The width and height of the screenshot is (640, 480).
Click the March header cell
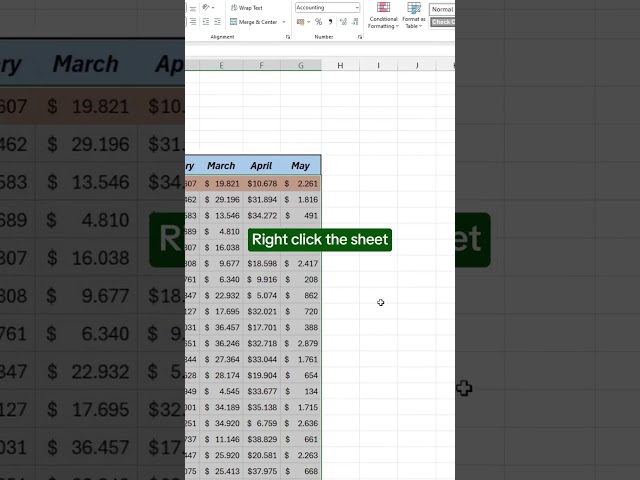(x=221, y=165)
